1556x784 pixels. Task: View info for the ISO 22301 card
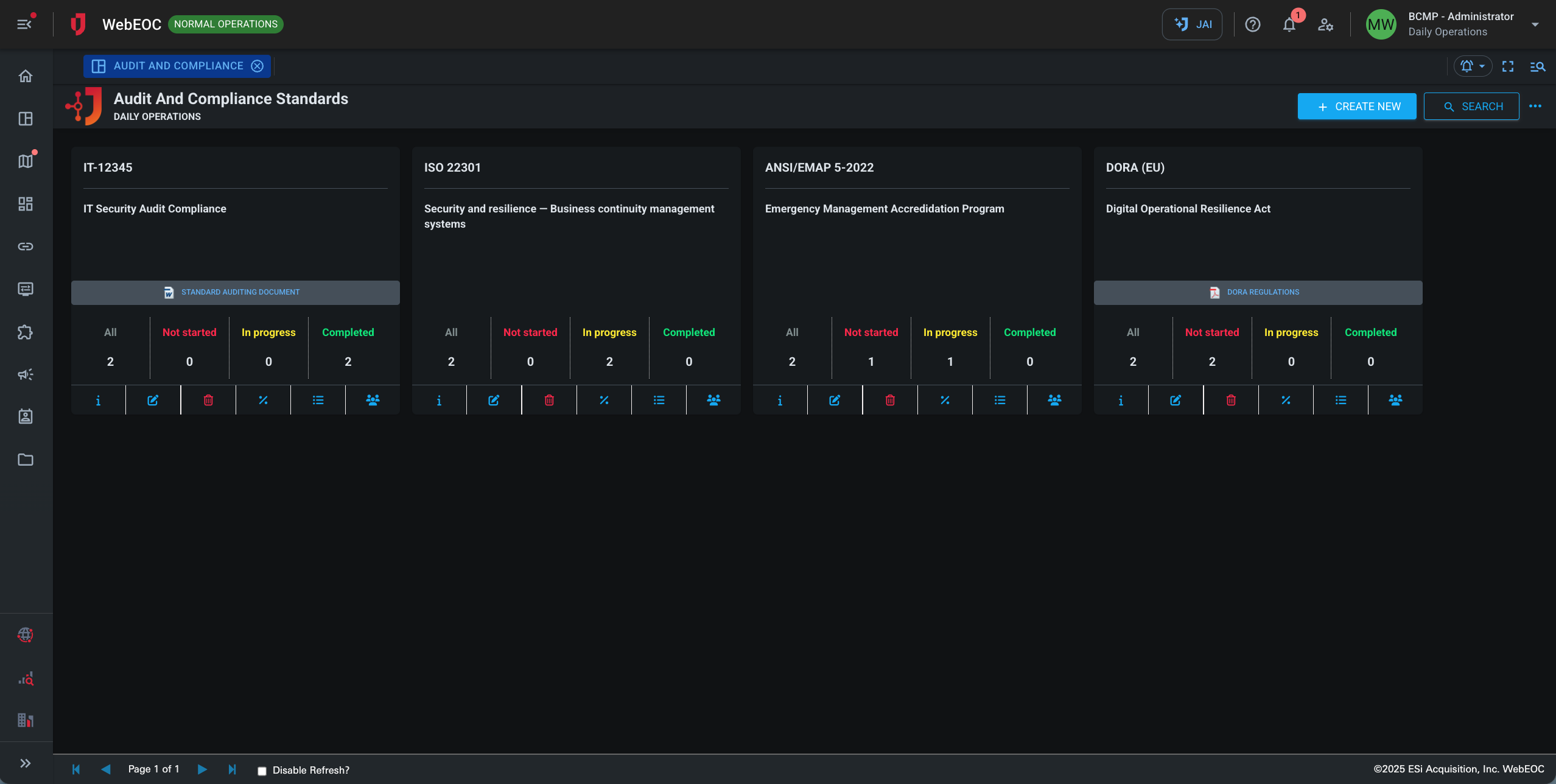pyautogui.click(x=439, y=400)
